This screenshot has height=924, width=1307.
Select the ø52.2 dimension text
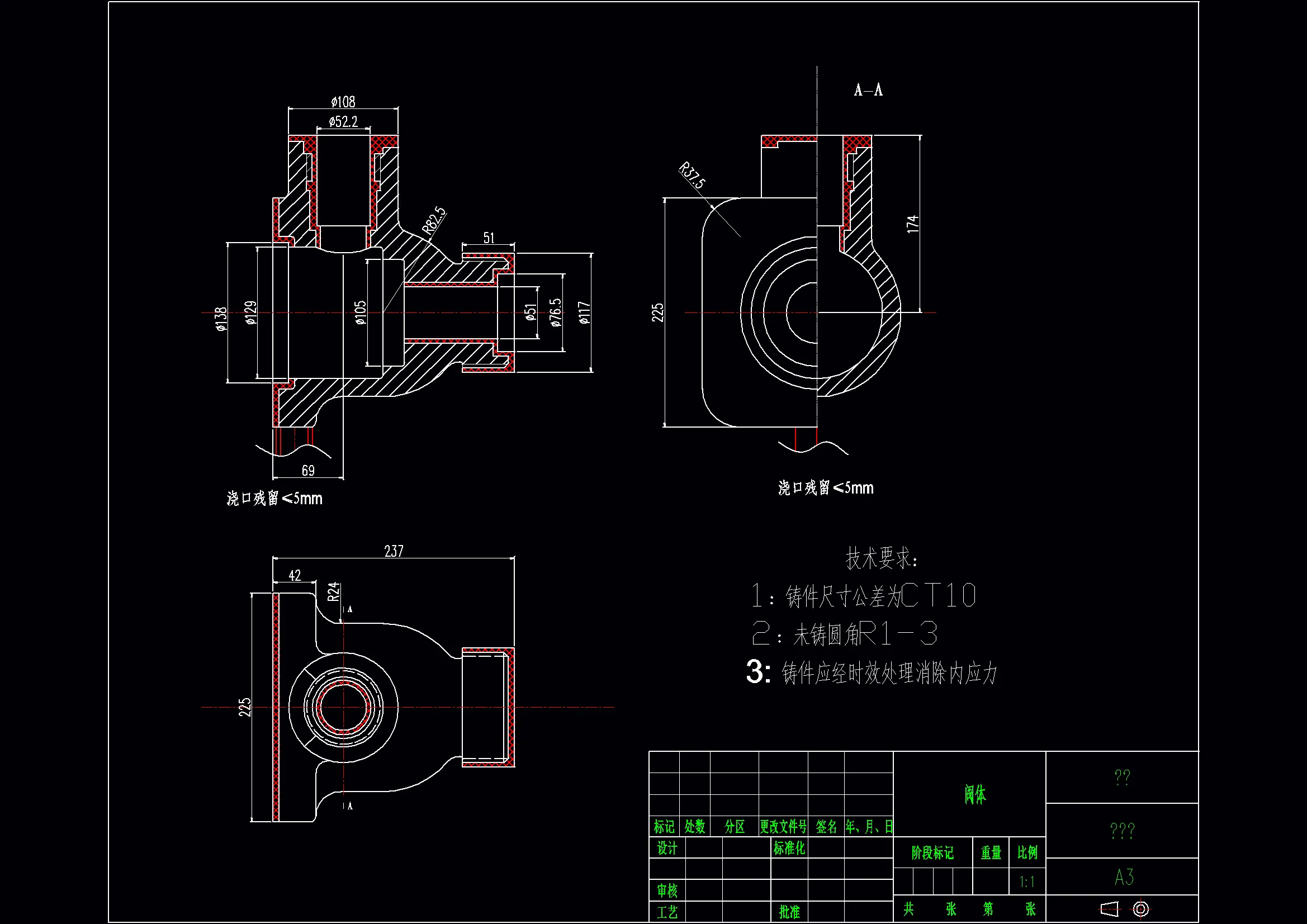[x=343, y=122]
